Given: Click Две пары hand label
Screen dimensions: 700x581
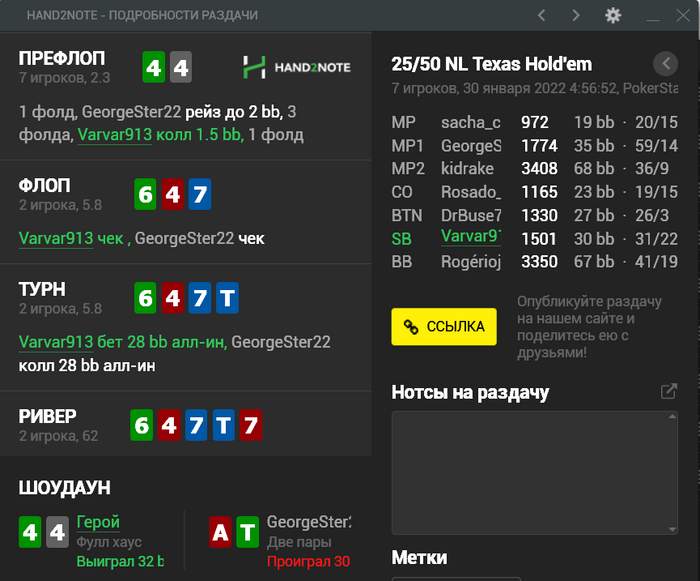Looking at the screenshot, I should pos(299,542).
